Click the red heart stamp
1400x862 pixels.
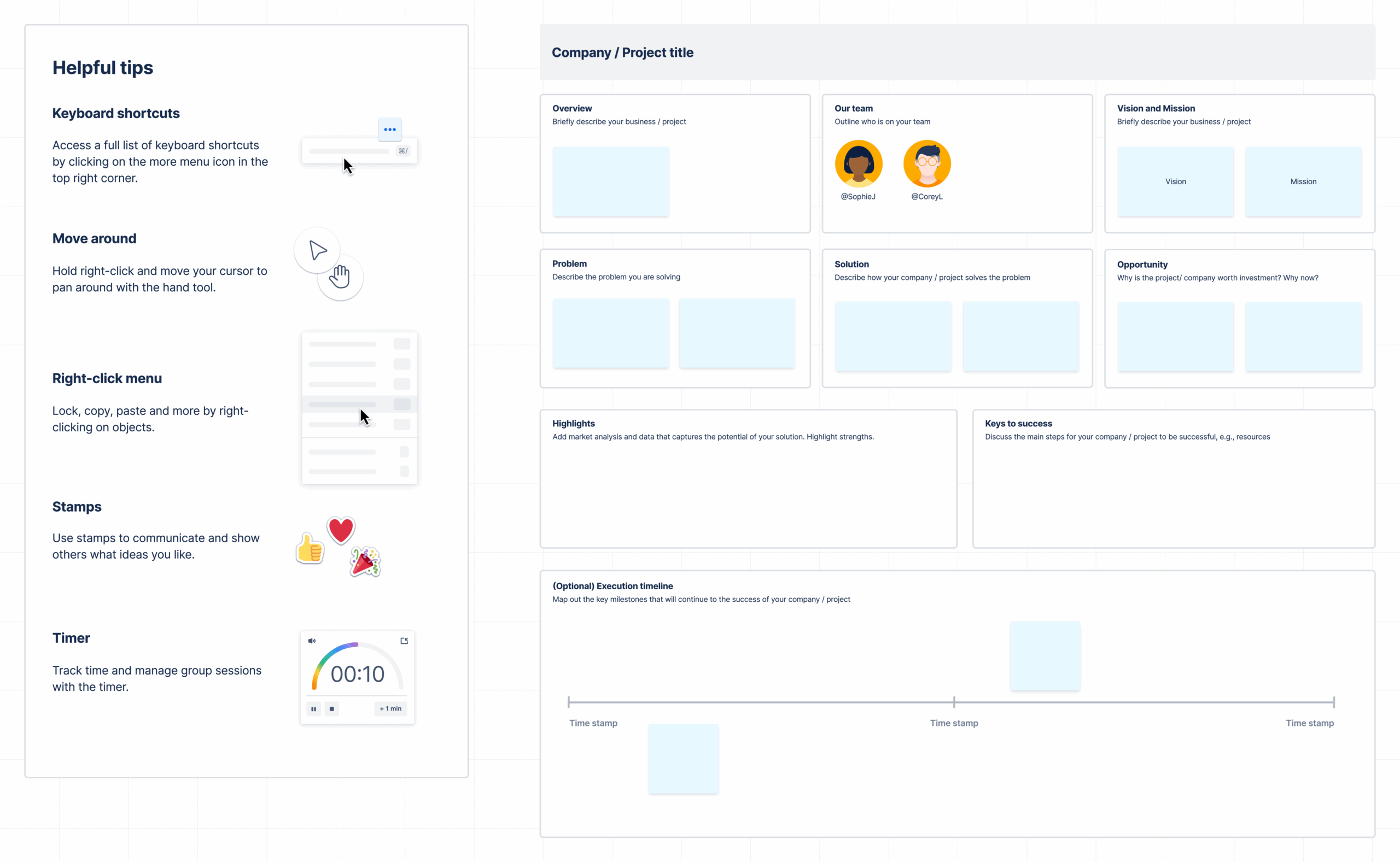(x=341, y=531)
